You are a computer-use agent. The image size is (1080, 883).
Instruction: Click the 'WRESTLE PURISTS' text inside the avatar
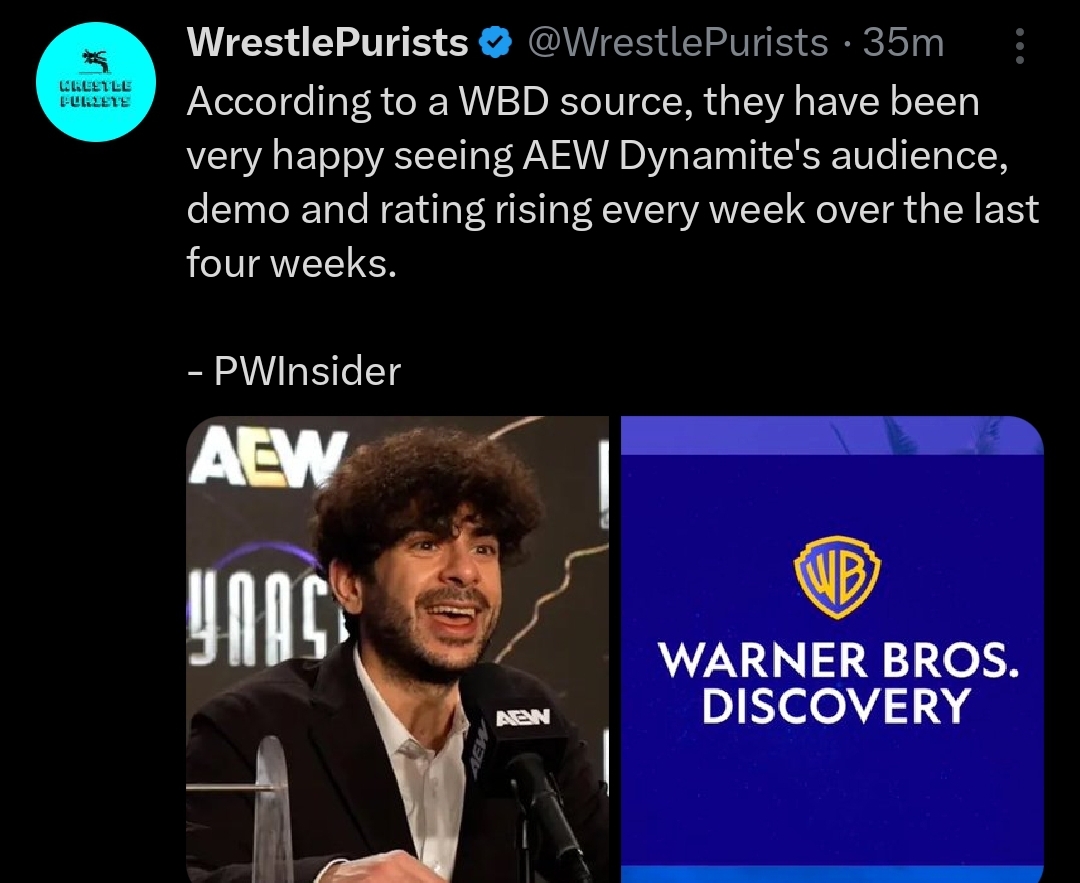tap(96, 94)
